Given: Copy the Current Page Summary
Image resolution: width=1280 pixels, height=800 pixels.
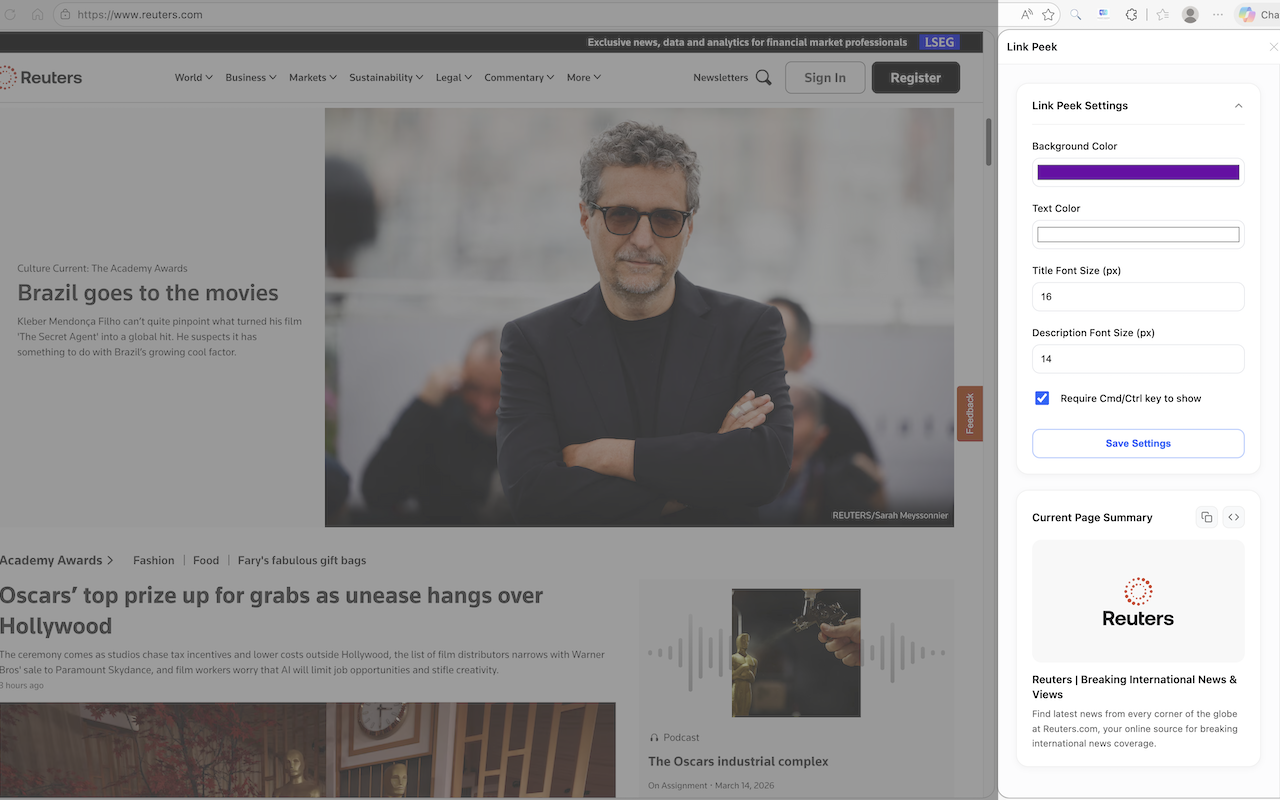Looking at the screenshot, I should click(1207, 517).
